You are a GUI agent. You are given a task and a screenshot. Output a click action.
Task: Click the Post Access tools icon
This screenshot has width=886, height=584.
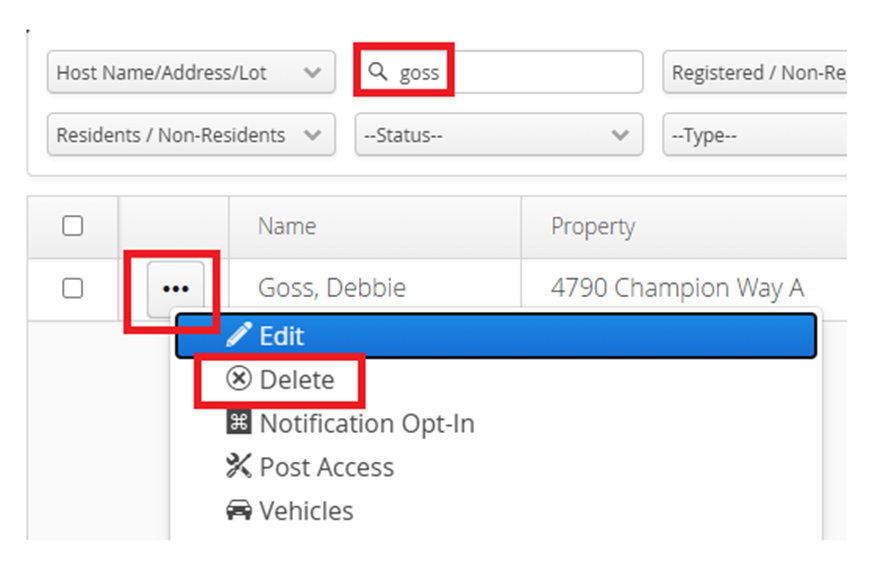[238, 466]
